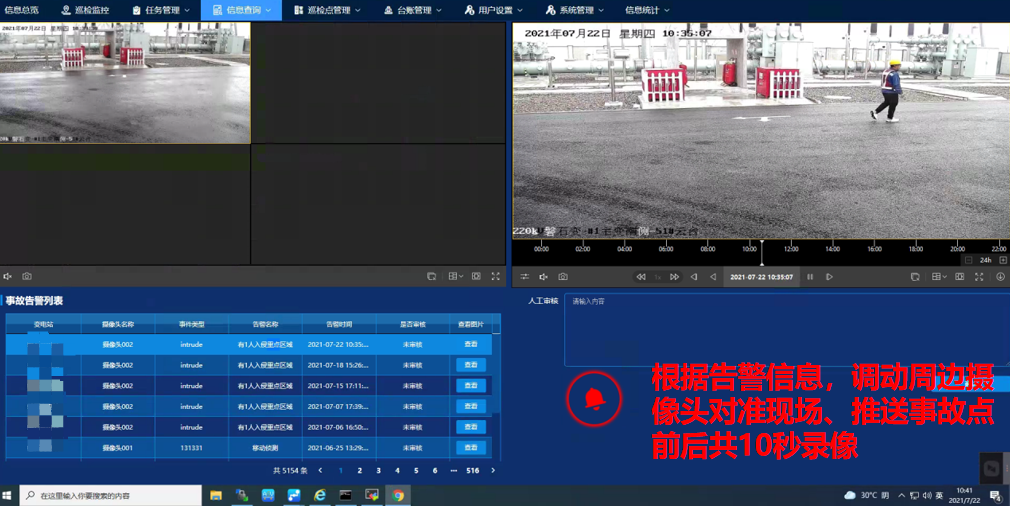Go to page 3 of the alarm list
The height and width of the screenshot is (512, 1010).
(x=378, y=470)
